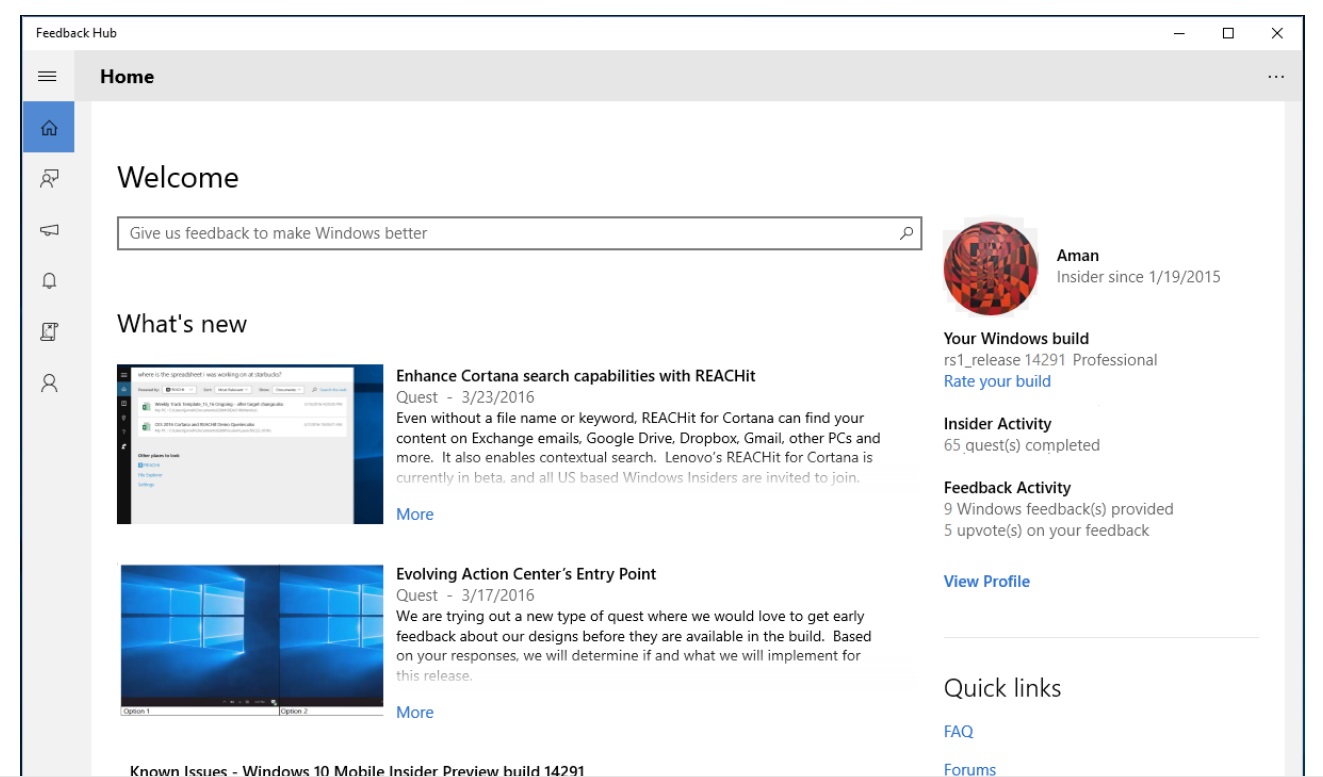The image size is (1323, 777).
Task: Click More under Evolving Action Center quest
Action: coord(415,712)
